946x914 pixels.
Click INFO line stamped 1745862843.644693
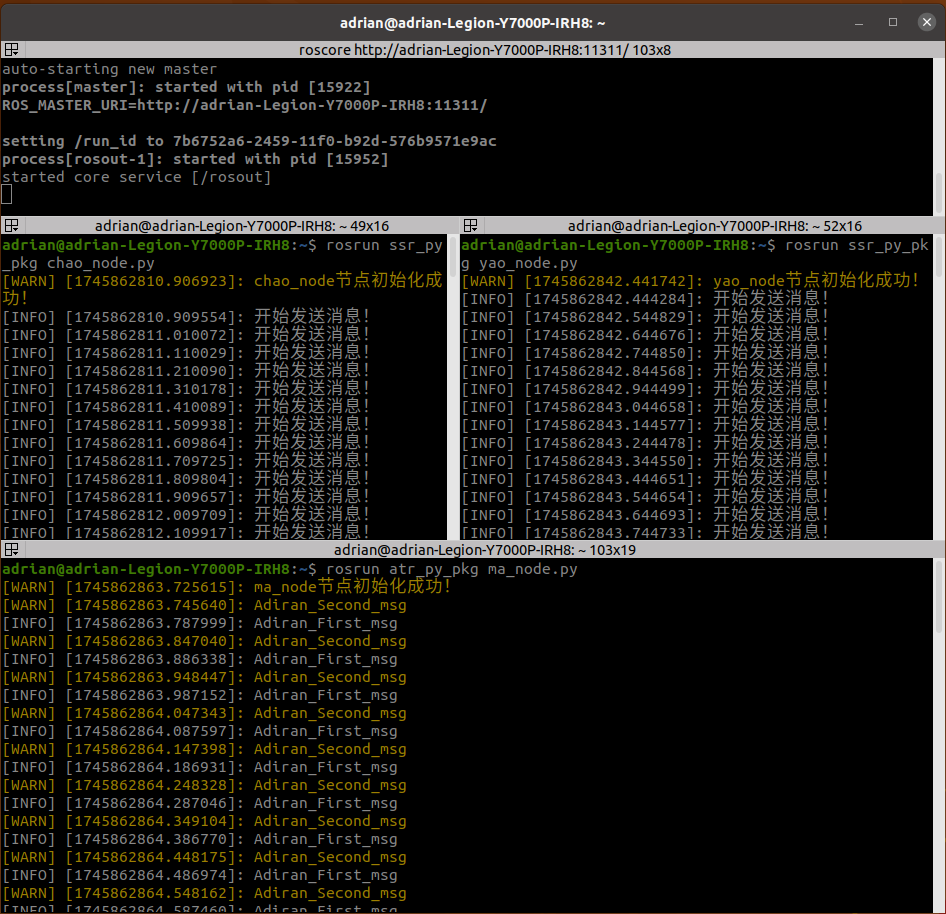point(646,515)
